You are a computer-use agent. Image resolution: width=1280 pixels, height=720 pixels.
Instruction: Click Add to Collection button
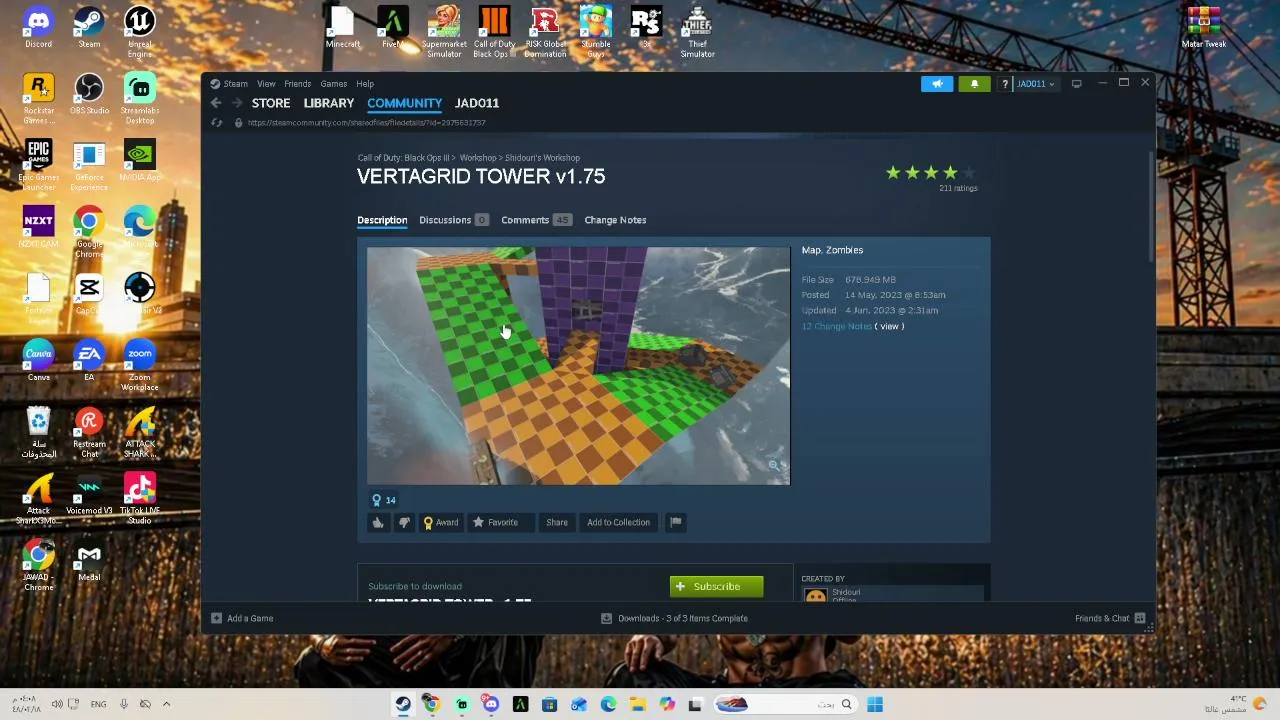(618, 522)
